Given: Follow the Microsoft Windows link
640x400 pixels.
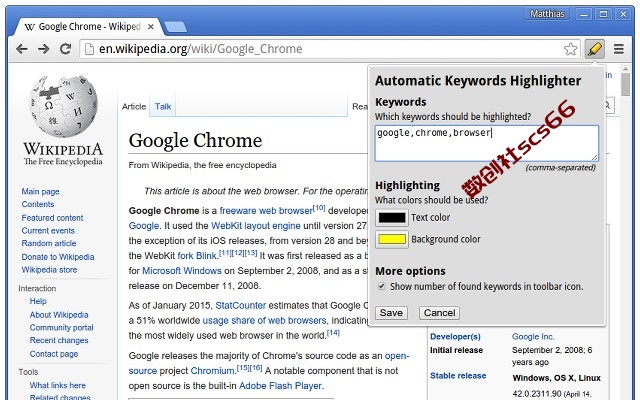Looking at the screenshot, I should click(182, 271).
